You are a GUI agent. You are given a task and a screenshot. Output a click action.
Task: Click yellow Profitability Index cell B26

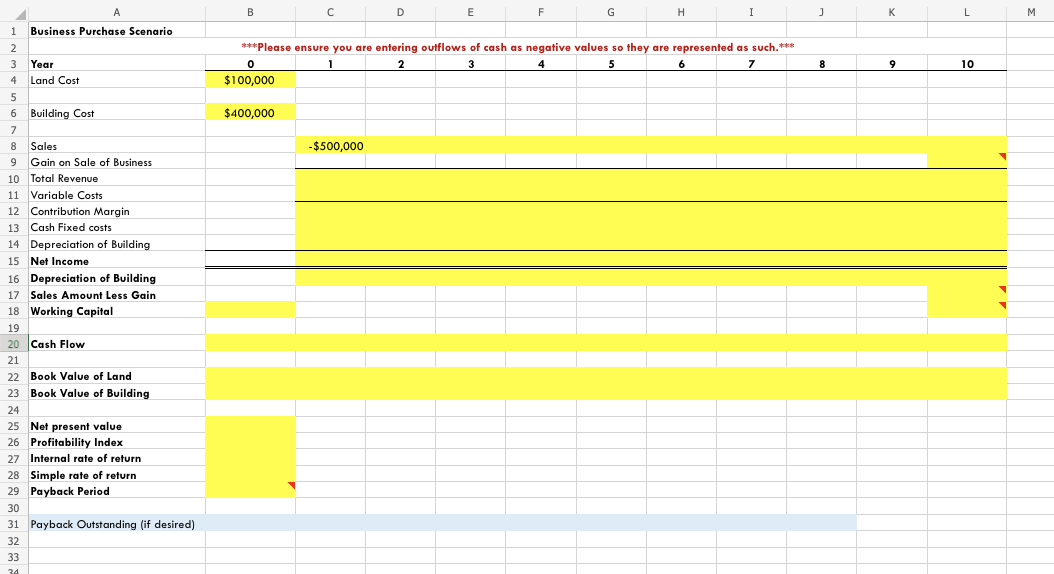click(x=250, y=442)
